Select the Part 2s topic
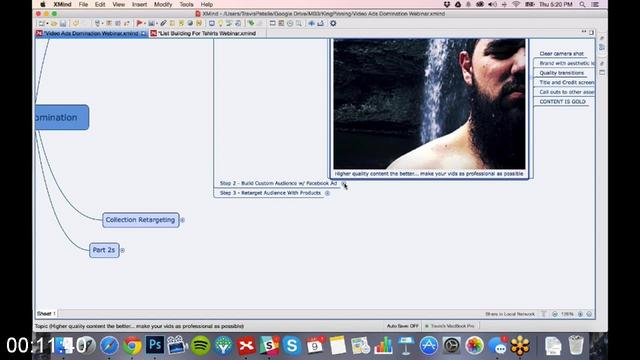This screenshot has width=640, height=360. pyautogui.click(x=104, y=250)
